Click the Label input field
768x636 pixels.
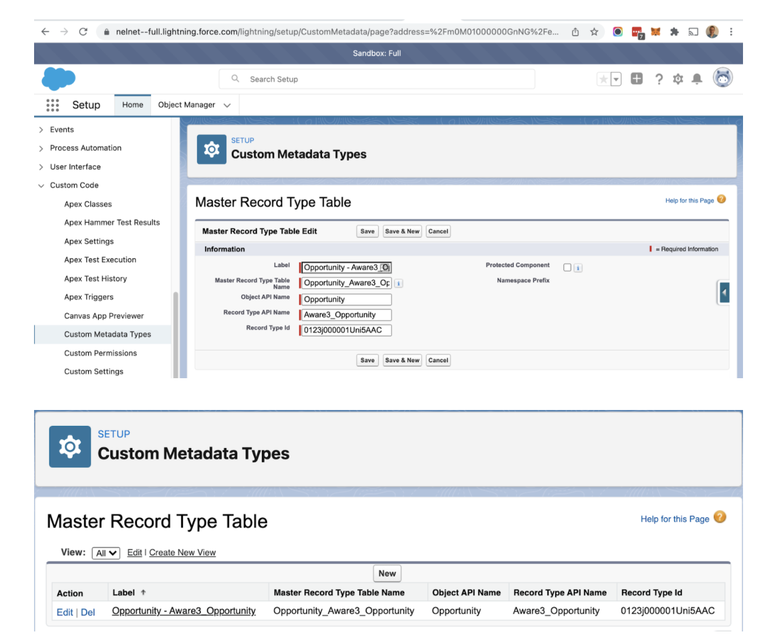[x=346, y=268]
